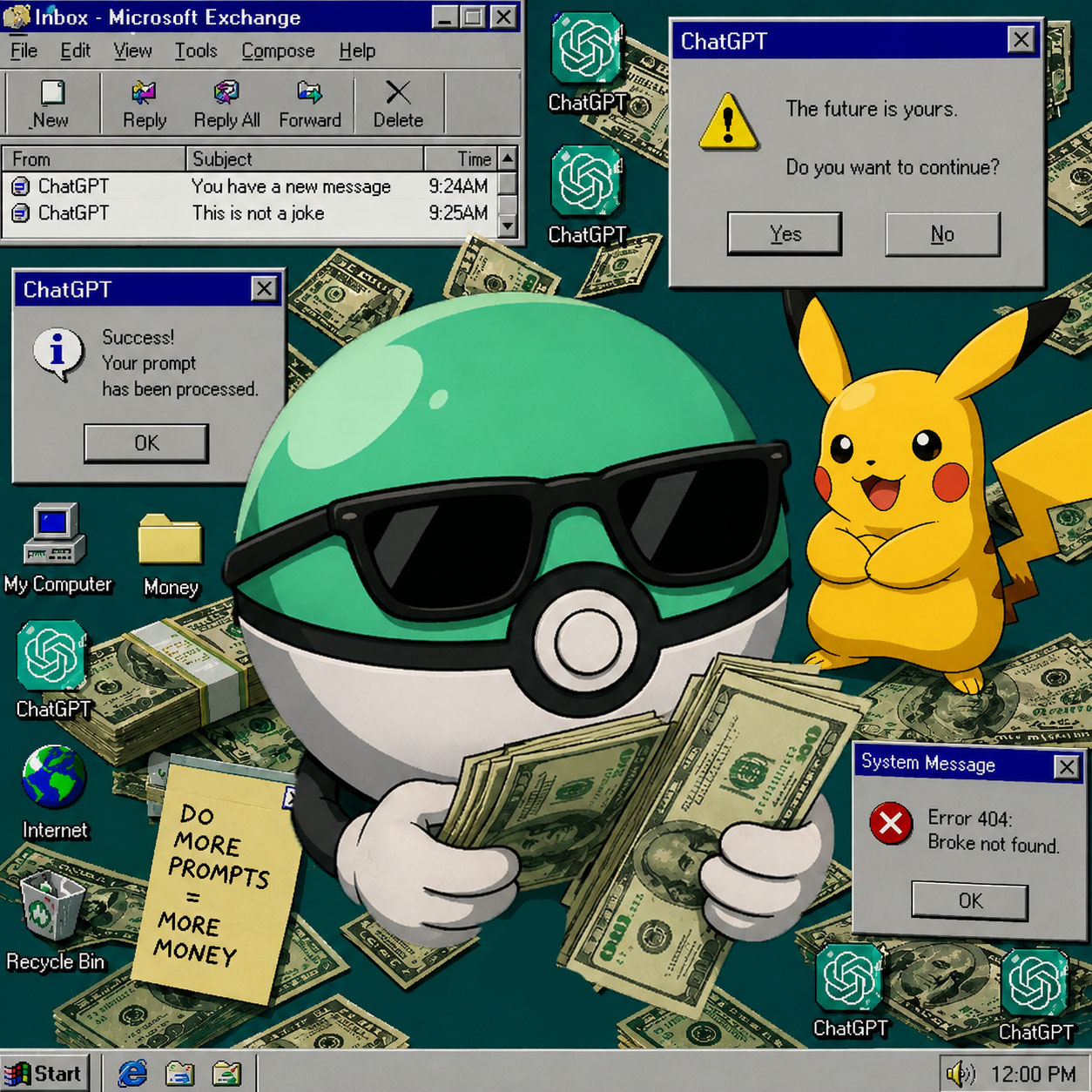Click the 9:25AM time cell
Viewport: 1092px width, 1092px height.
click(458, 213)
